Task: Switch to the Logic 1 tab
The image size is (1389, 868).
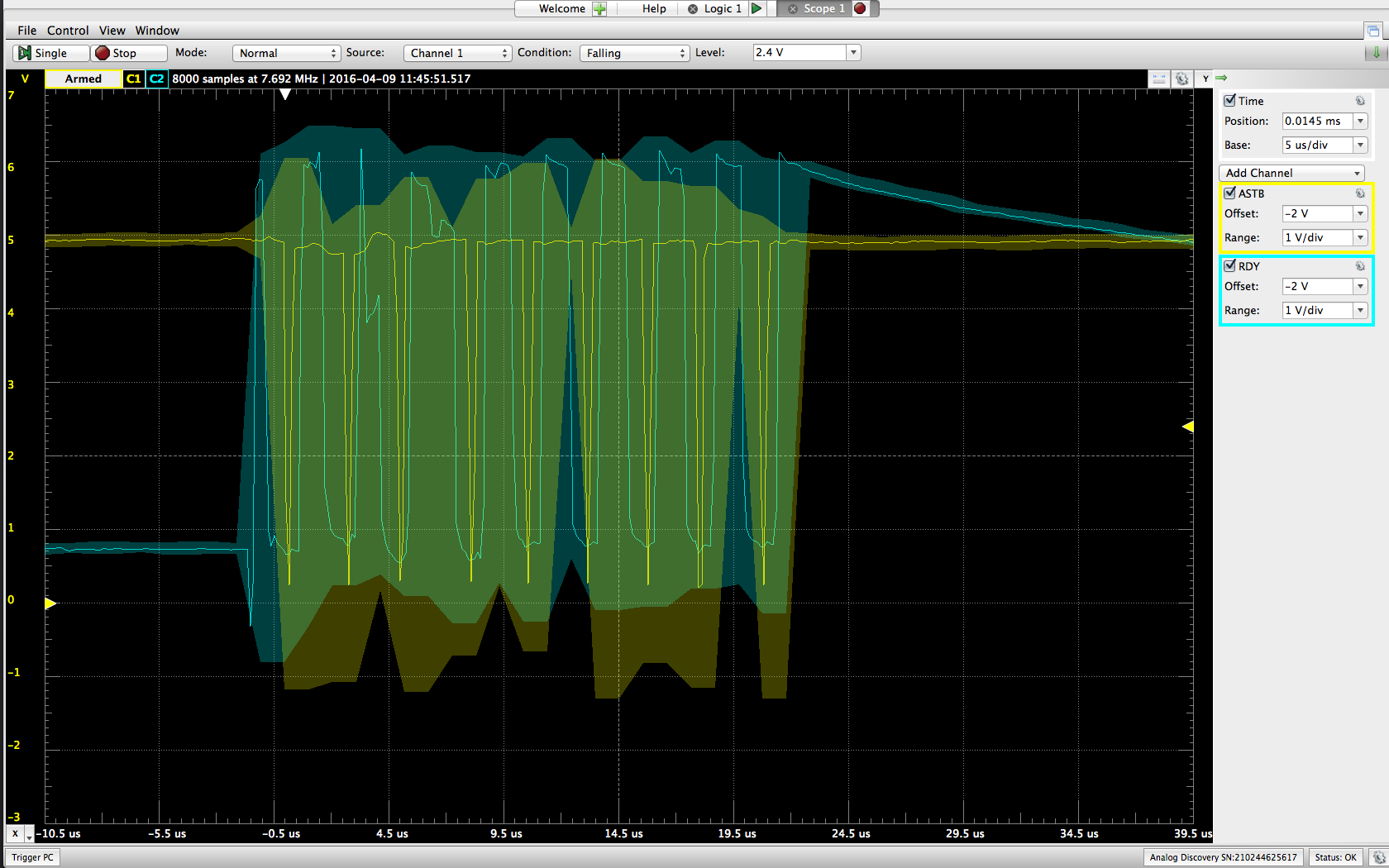Action: tap(722, 9)
